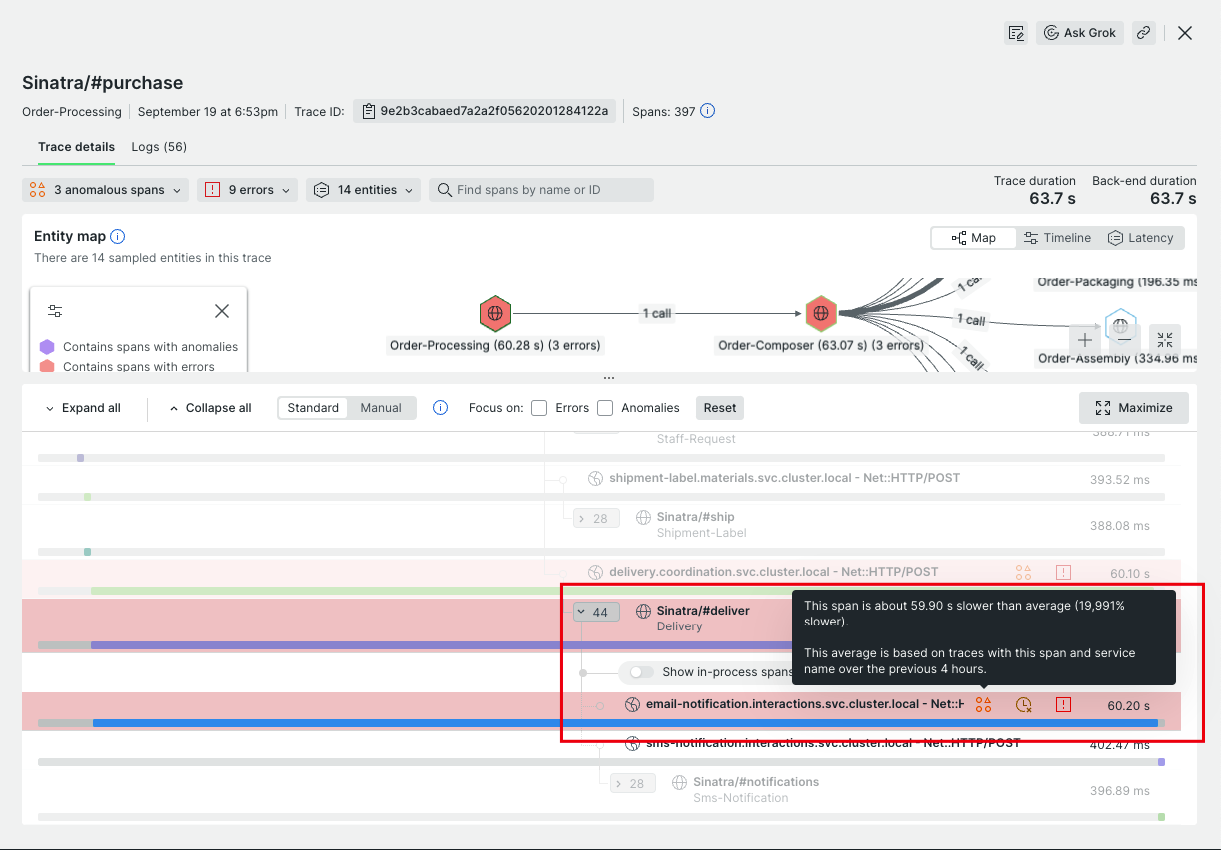Select the Order-Processing hexagon node
Image resolution: width=1221 pixels, height=850 pixels.
pos(495,314)
